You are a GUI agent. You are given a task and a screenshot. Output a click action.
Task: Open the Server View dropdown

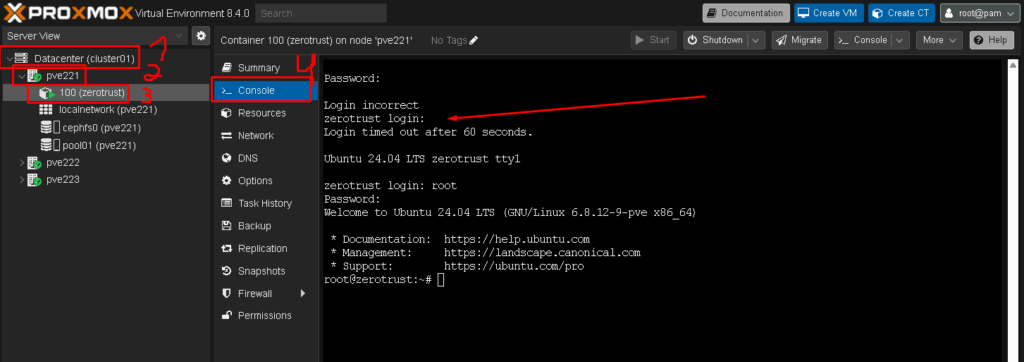coord(95,36)
